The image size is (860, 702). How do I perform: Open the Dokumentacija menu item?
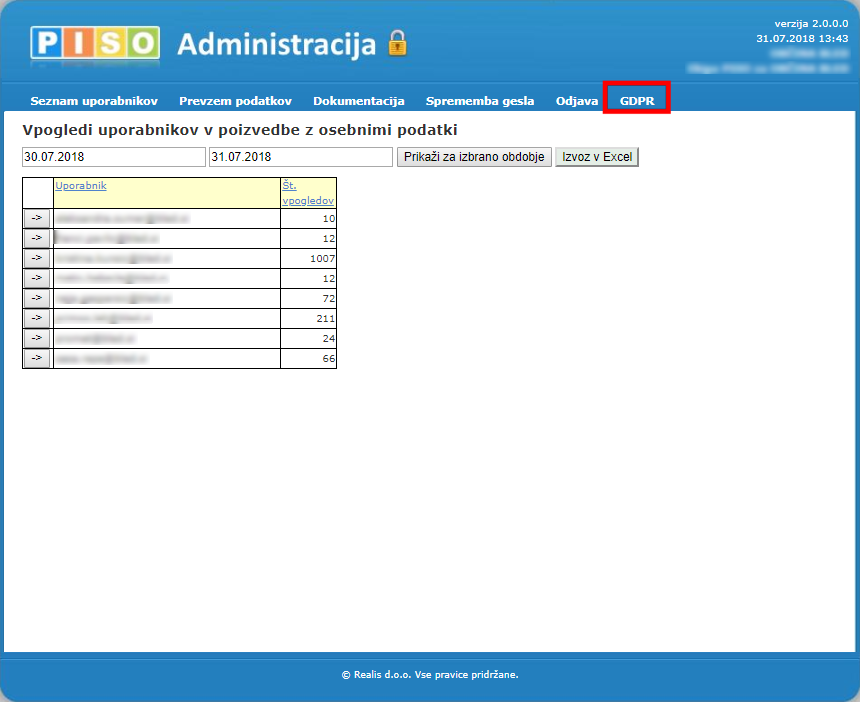[x=358, y=101]
